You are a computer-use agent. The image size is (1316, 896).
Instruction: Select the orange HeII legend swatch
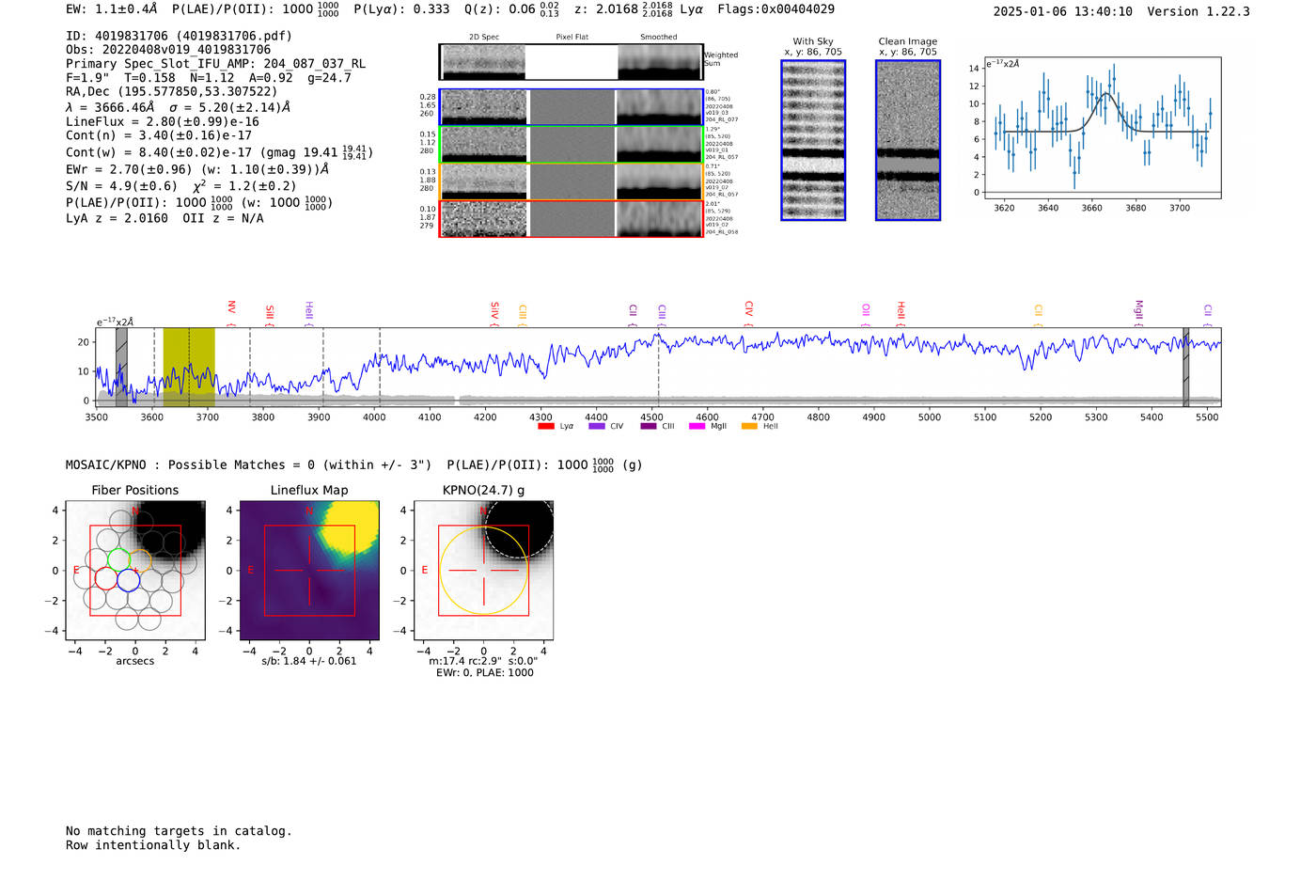tap(749, 426)
